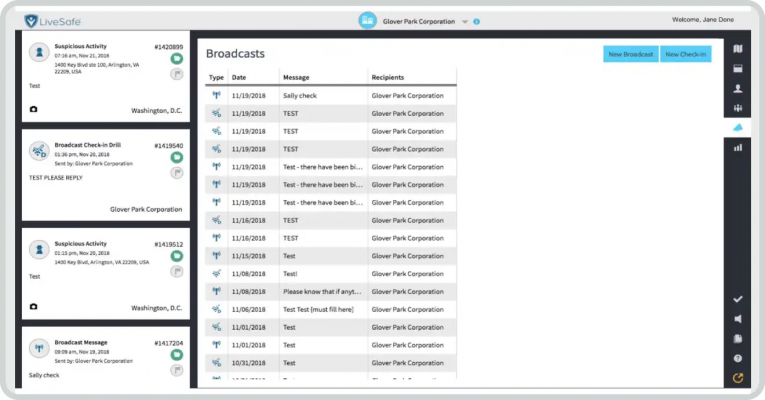Select the active Broadcasts tab in sidebar
765x400 pixels.
click(x=738, y=127)
